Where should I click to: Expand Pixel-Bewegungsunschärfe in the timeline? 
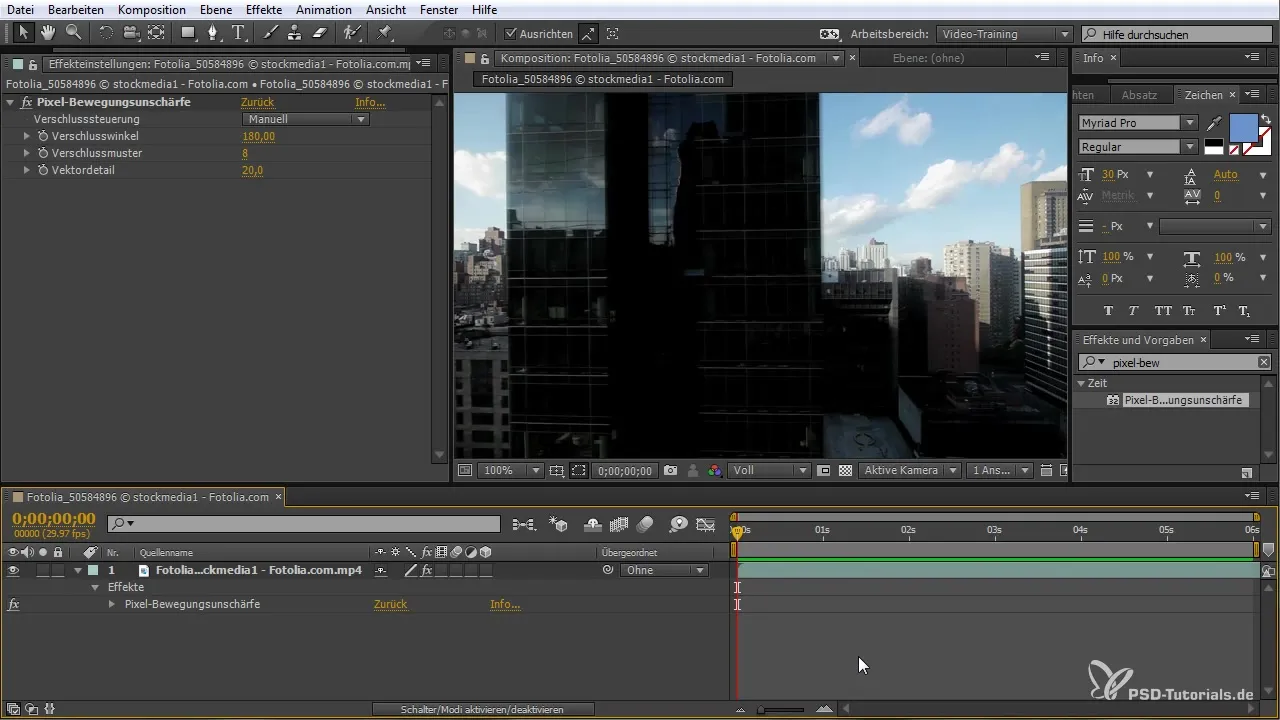pyautogui.click(x=112, y=604)
